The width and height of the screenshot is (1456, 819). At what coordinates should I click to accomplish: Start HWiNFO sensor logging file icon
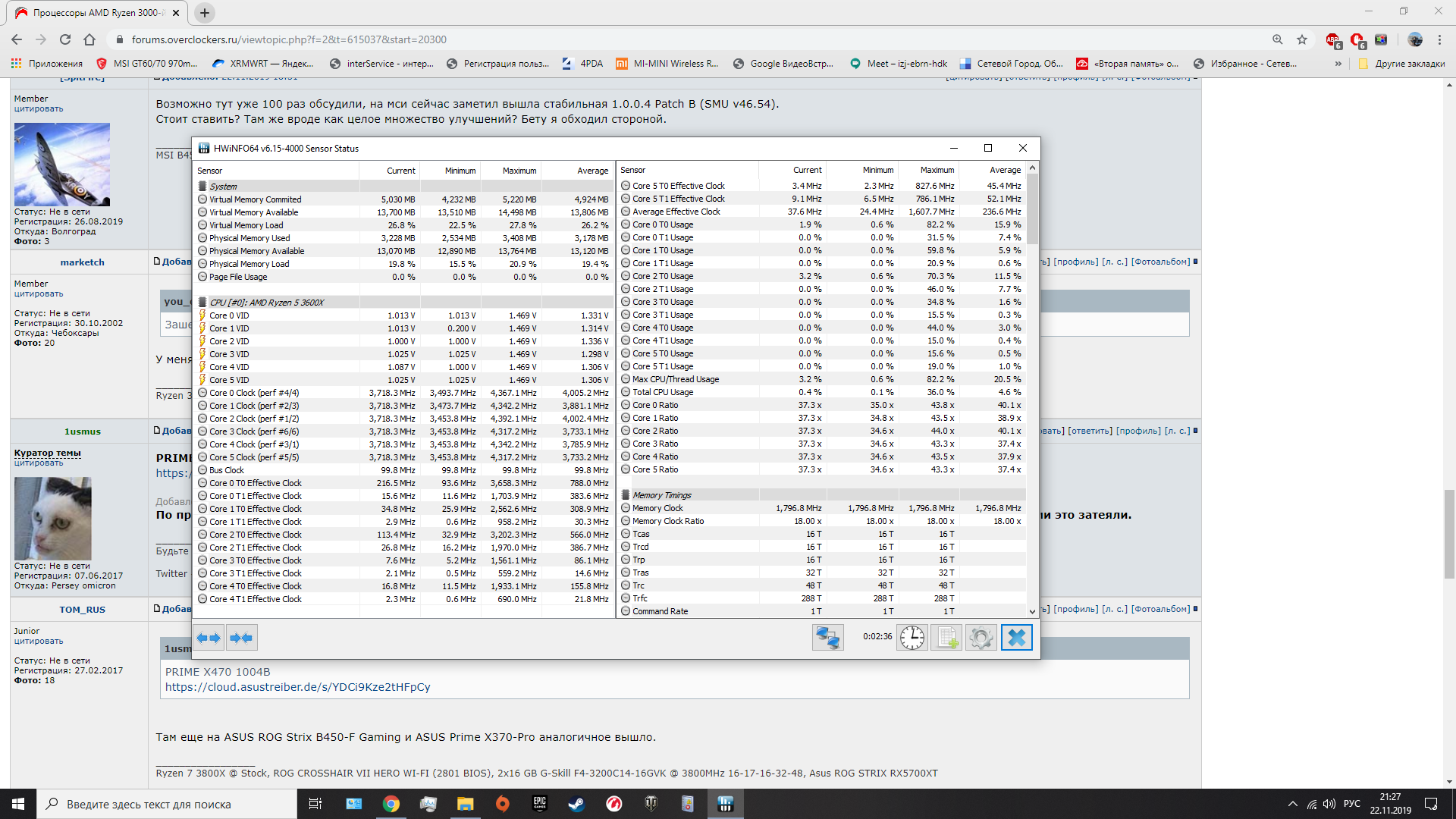946,638
